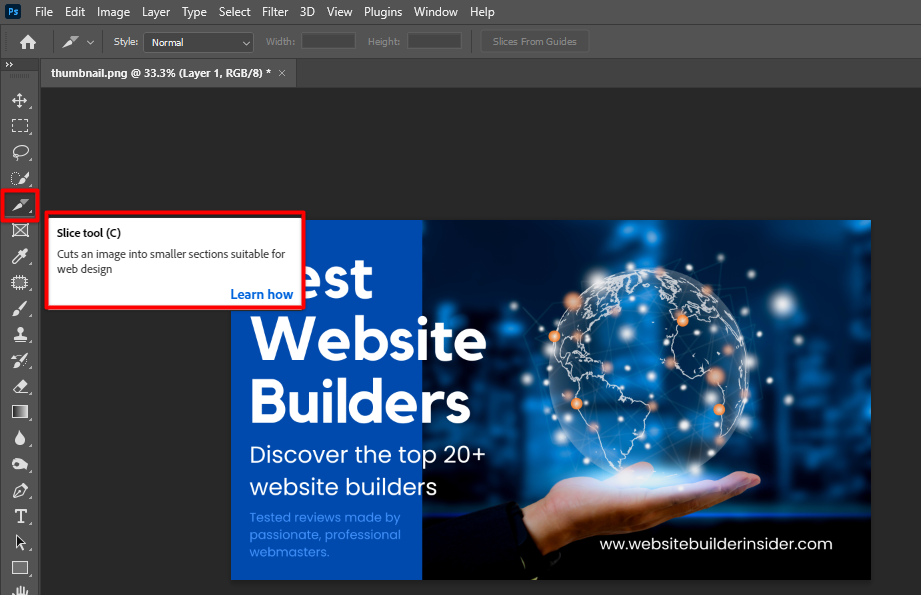Choose the Eyedropper tool
The width and height of the screenshot is (921, 595).
pos(20,257)
